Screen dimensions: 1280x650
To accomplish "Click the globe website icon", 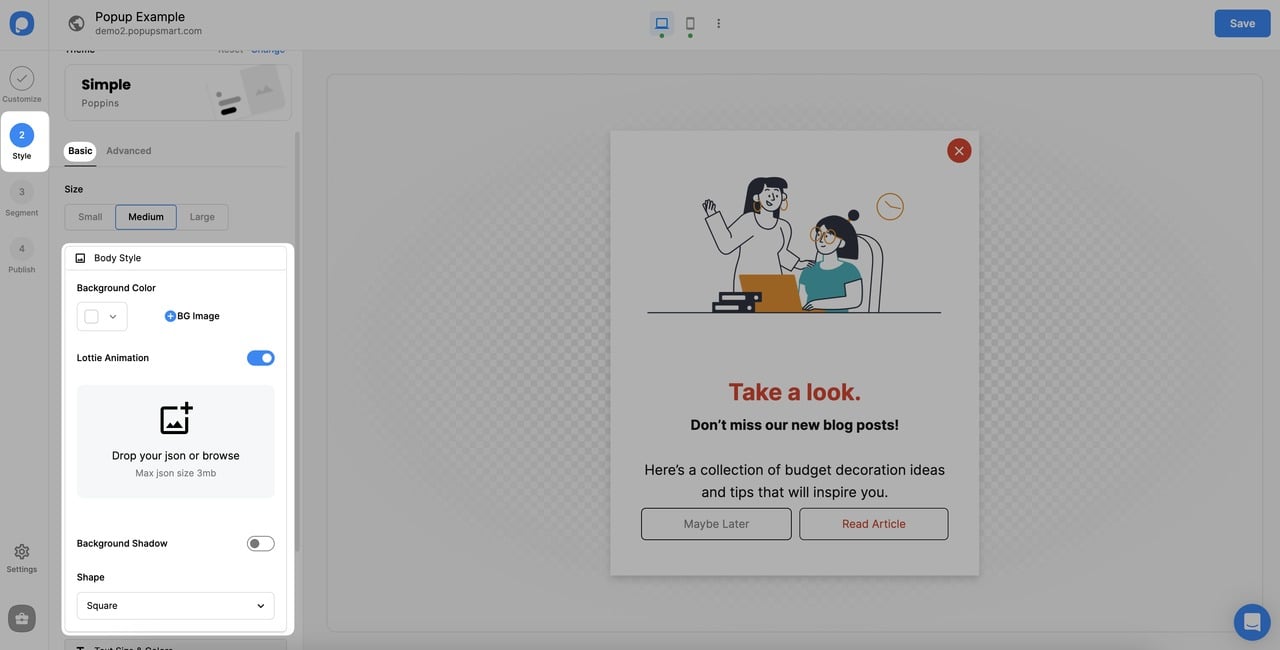I will pos(76,24).
